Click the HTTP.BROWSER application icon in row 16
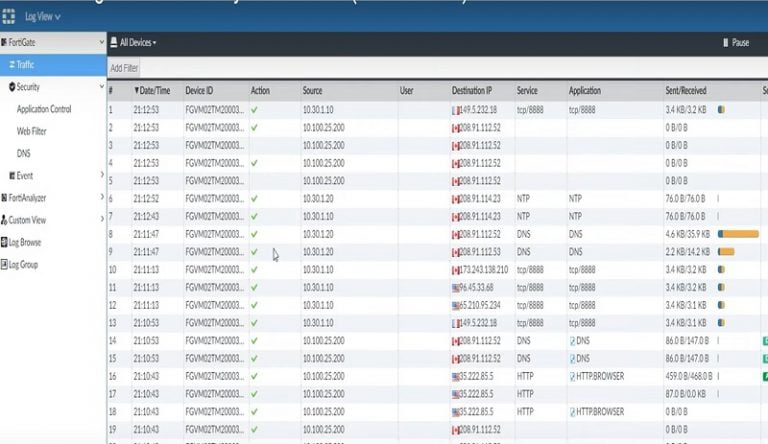Screen dimensions: 768x444 click(x=573, y=377)
